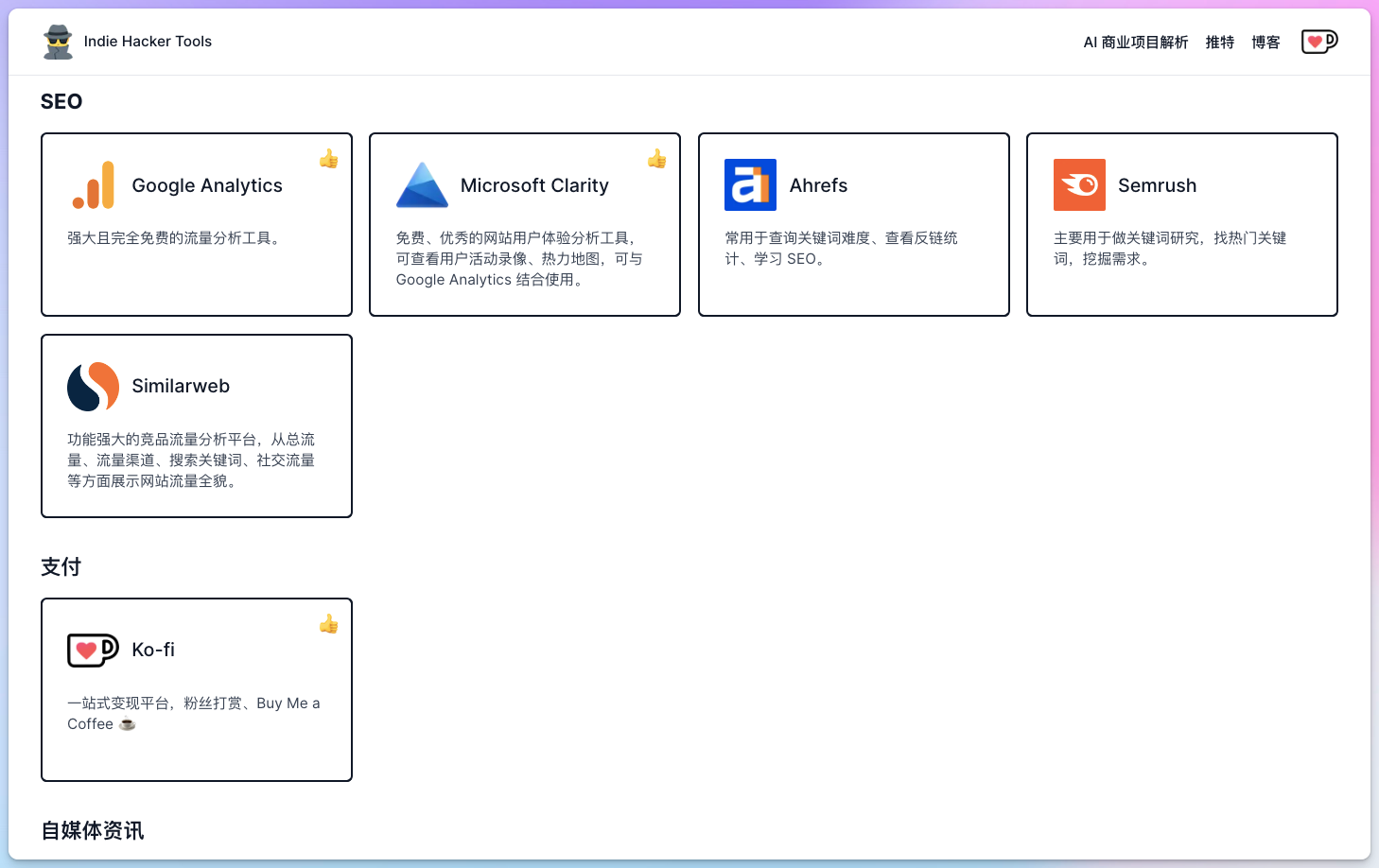Image resolution: width=1379 pixels, height=868 pixels.
Task: Click the Google Analytics logo icon
Action: (x=94, y=184)
